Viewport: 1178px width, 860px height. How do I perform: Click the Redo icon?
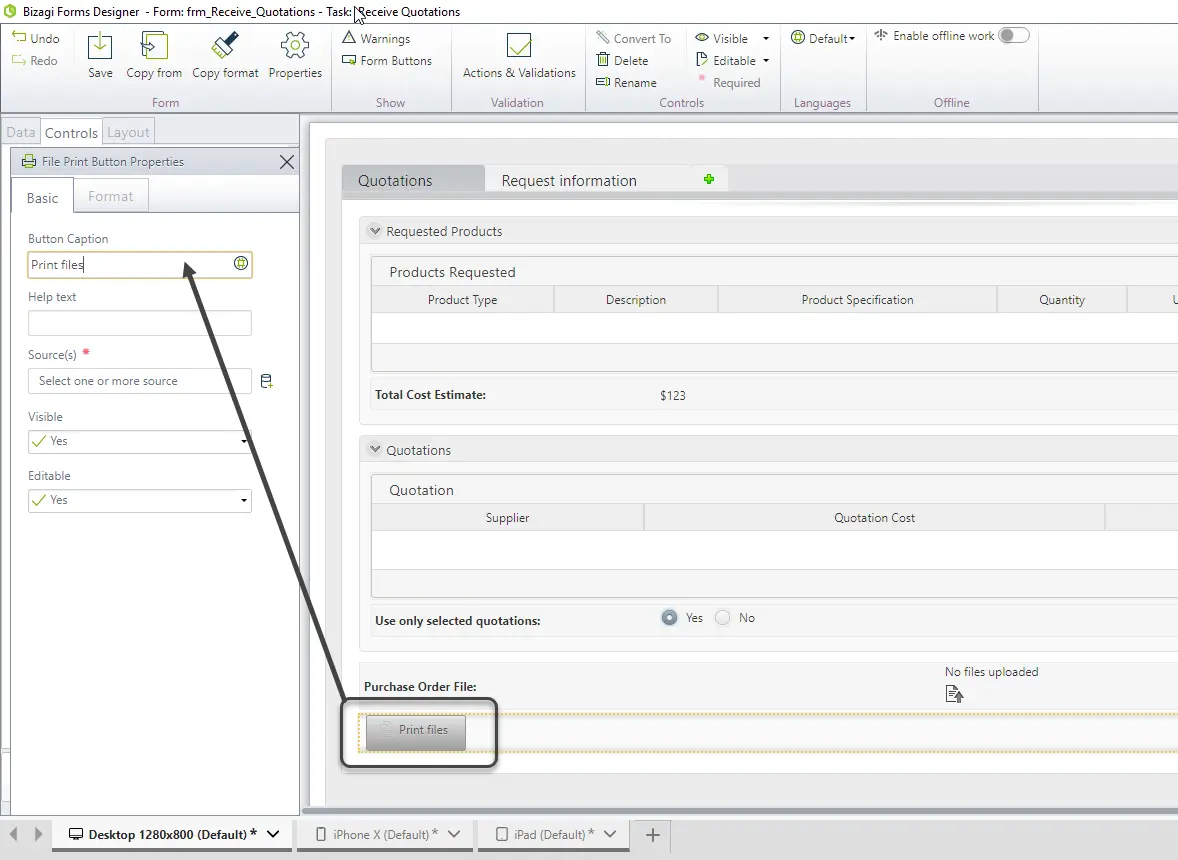pos(19,60)
